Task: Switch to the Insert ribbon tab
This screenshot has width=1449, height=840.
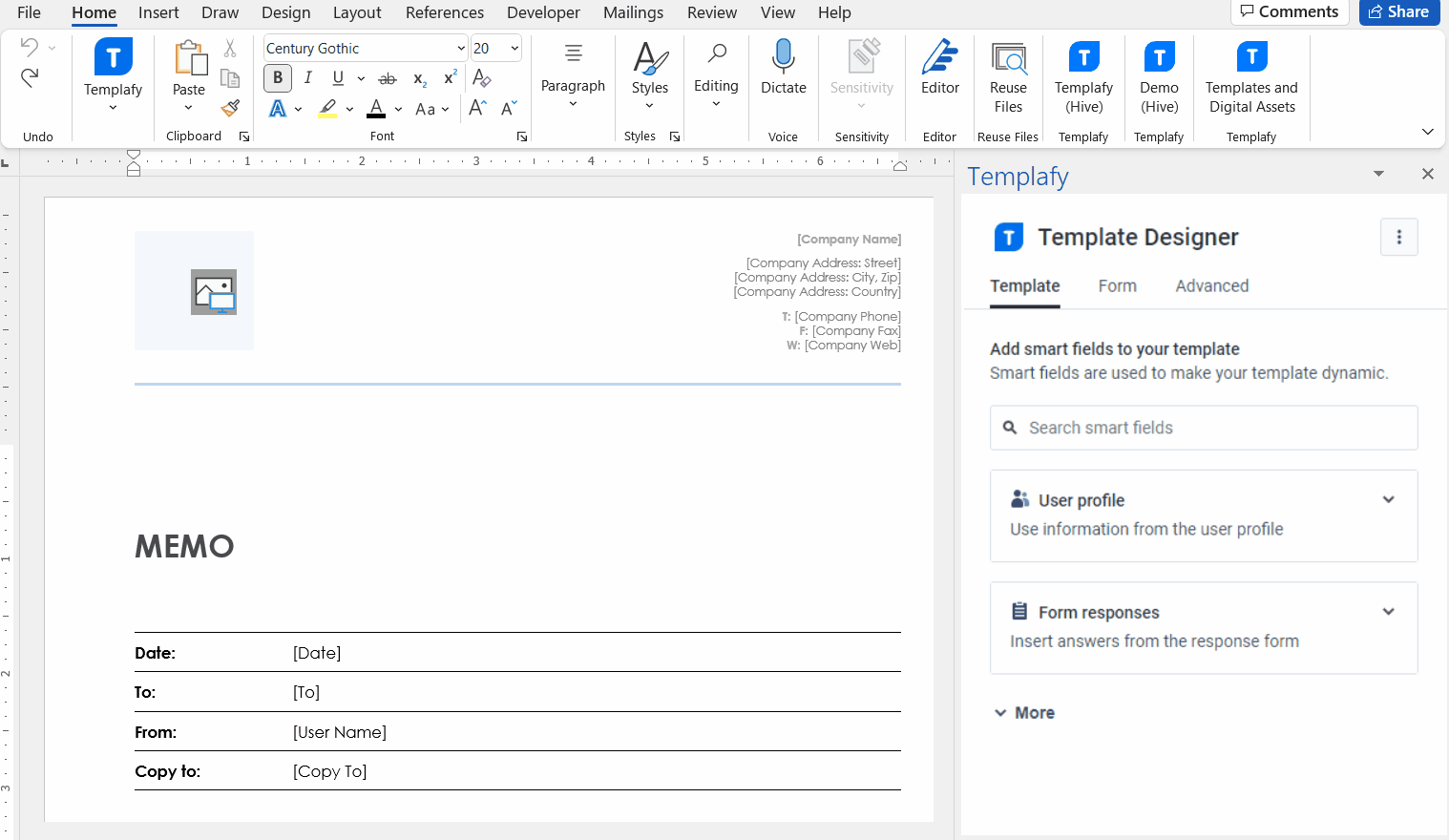Action: coord(158,12)
